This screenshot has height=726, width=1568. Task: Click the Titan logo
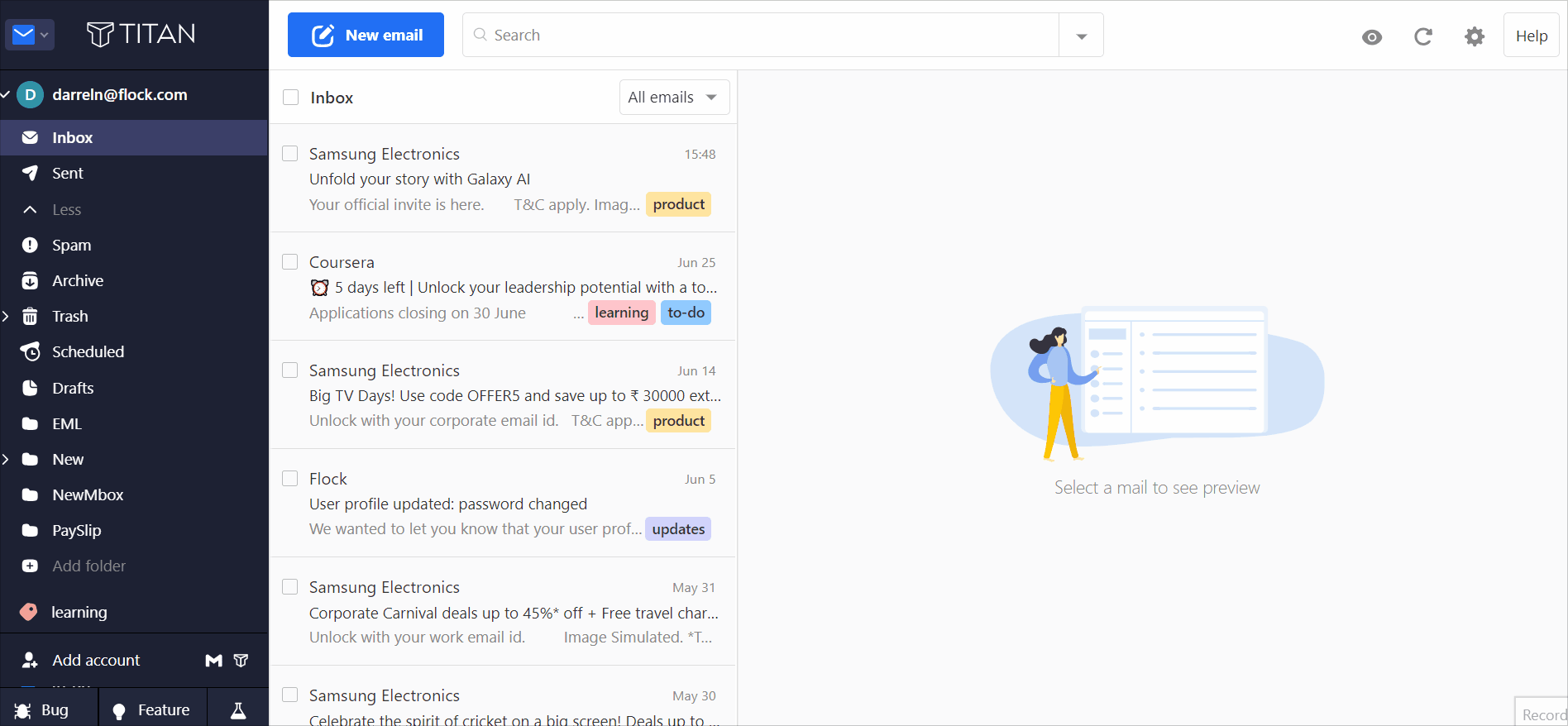[141, 34]
